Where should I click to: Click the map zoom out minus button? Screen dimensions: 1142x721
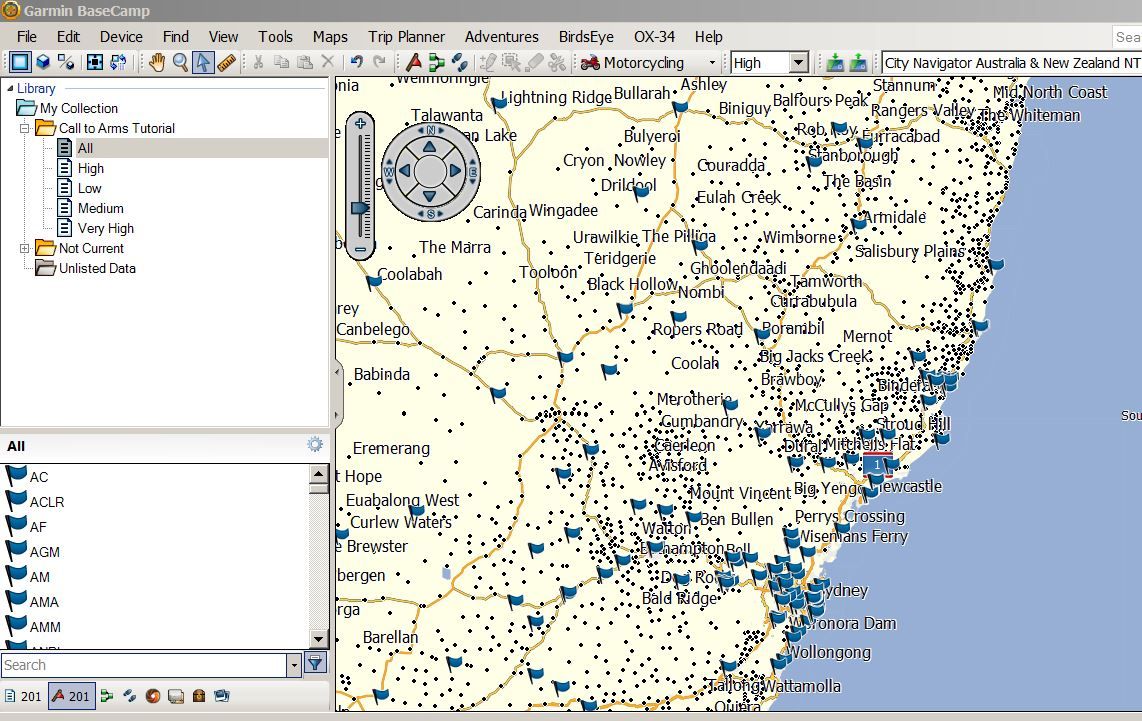360,249
